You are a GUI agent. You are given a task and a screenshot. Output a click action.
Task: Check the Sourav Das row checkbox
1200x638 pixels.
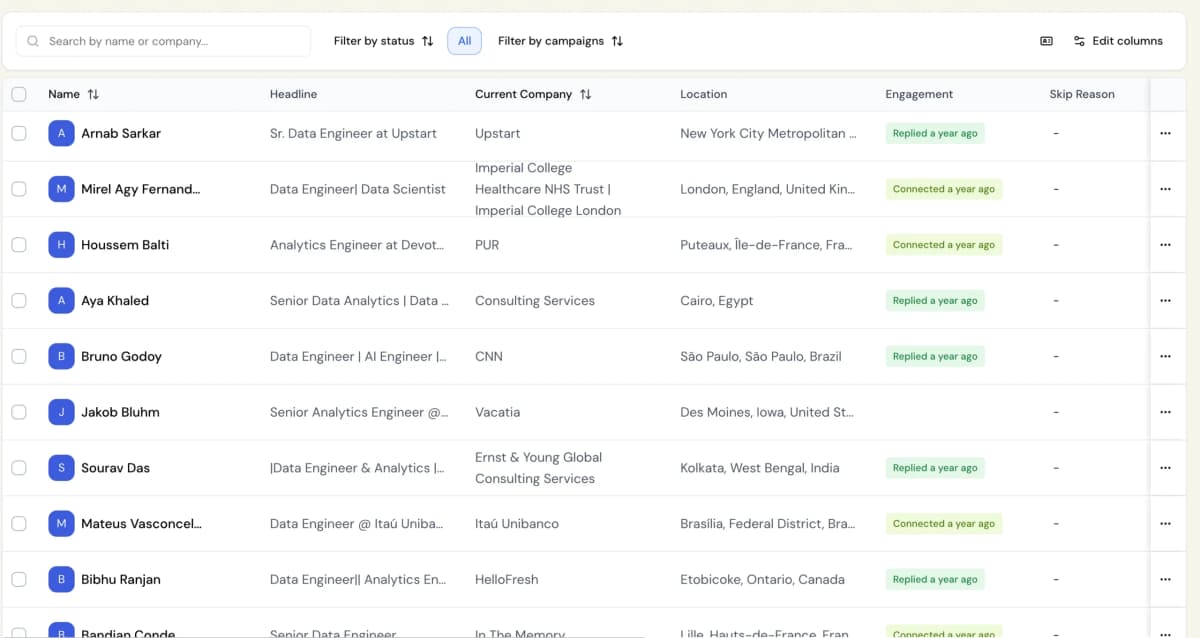click(19, 468)
